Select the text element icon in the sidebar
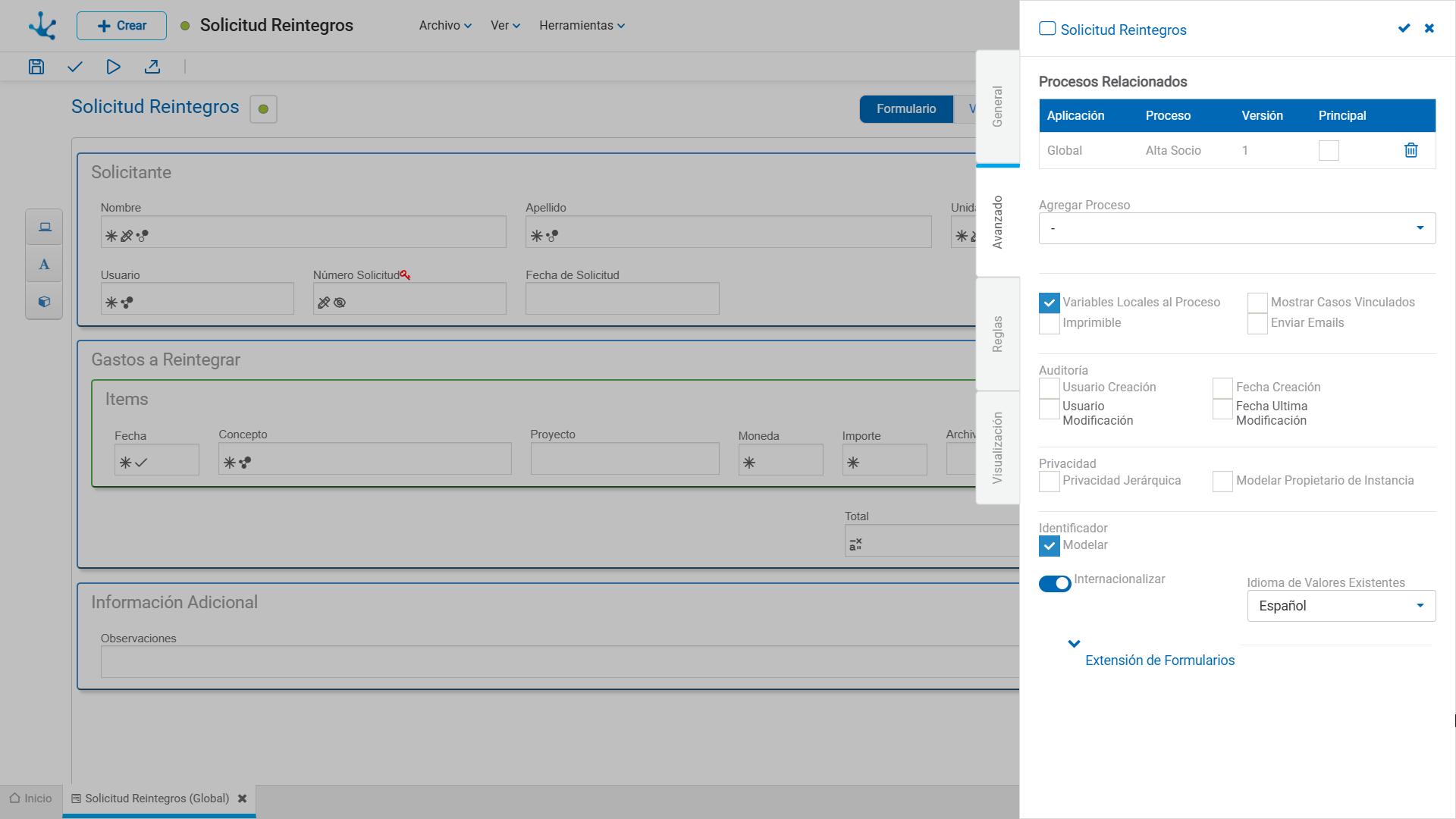Image resolution: width=1456 pixels, height=819 pixels. pyautogui.click(x=44, y=265)
